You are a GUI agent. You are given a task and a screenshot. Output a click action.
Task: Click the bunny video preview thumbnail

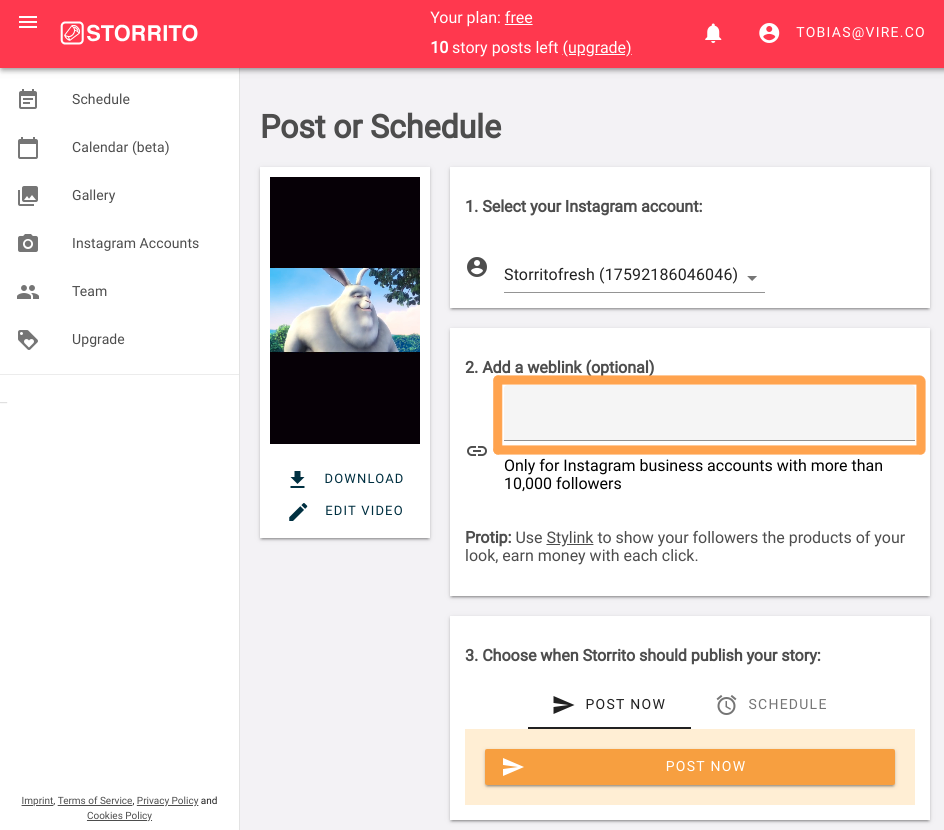[345, 310]
